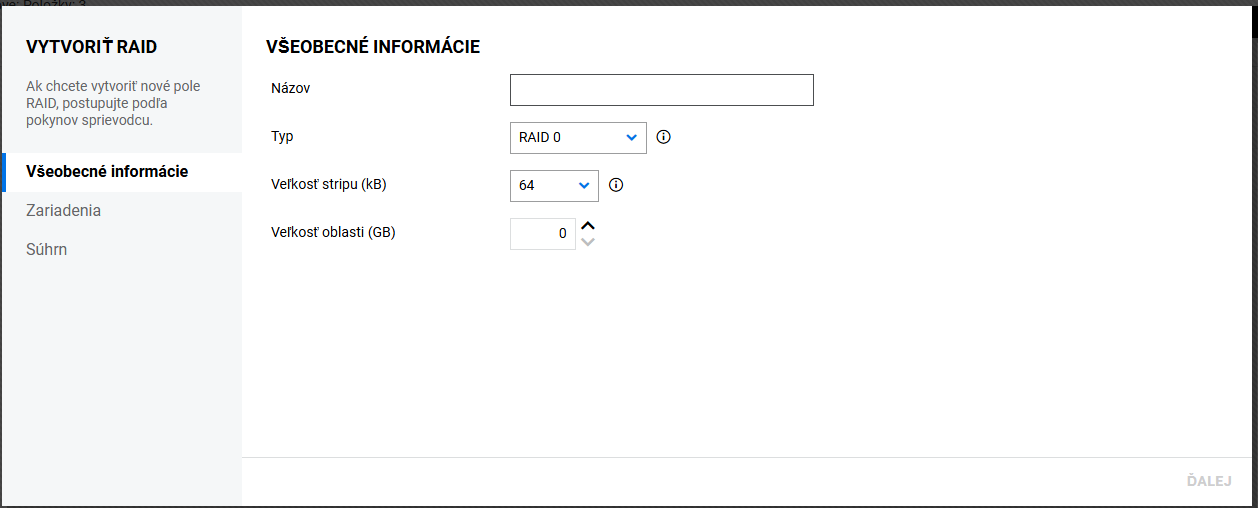1258x508 pixels.
Task: Decrease Veľkosť oblasti with down arrow
Action: point(588,241)
